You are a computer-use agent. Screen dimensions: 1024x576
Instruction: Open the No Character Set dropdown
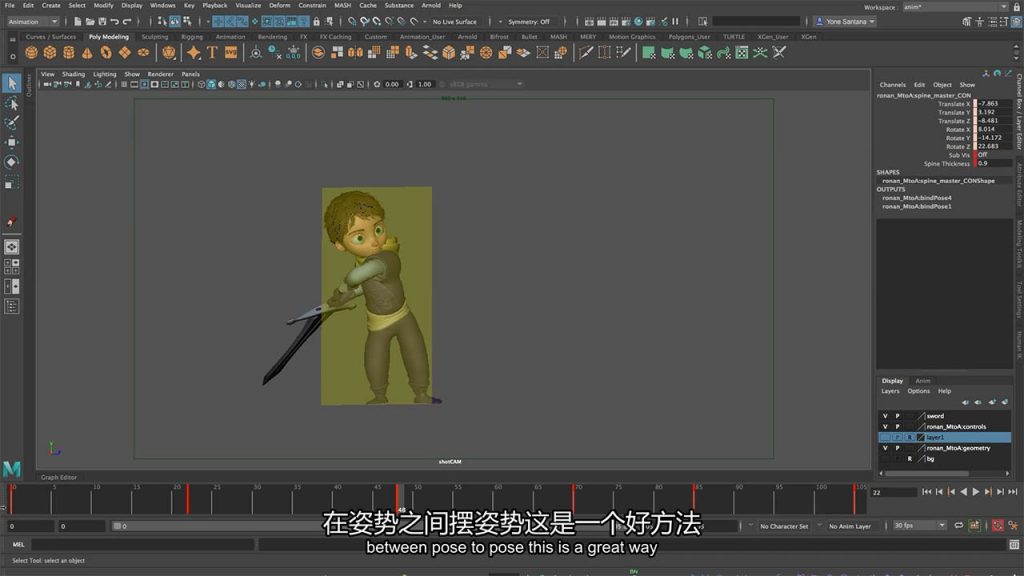point(783,526)
